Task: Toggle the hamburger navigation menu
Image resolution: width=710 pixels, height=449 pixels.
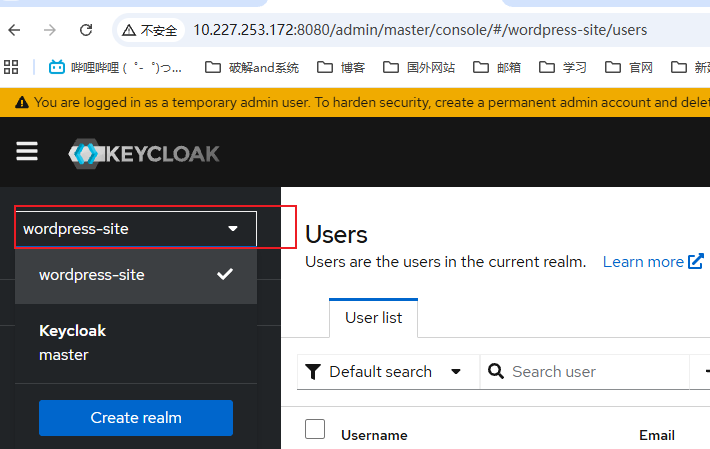Action: pos(27,151)
